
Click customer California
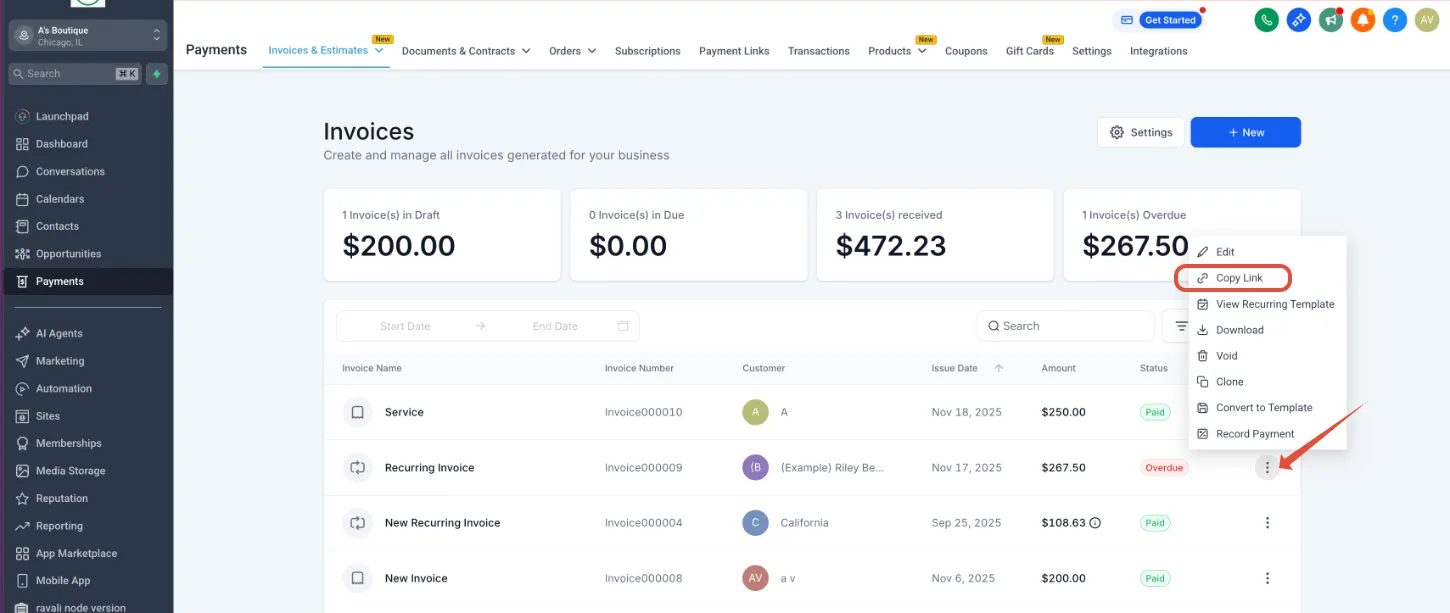click(x=805, y=523)
